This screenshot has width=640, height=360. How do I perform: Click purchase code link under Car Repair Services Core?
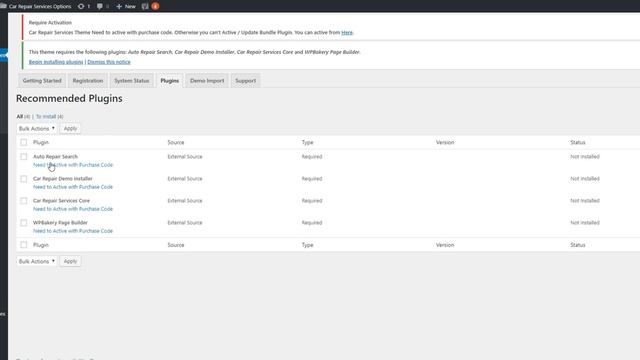pos(73,209)
